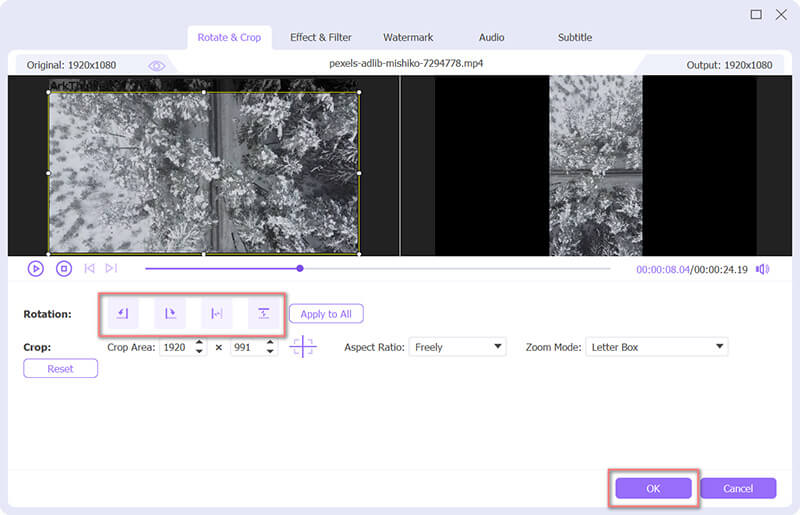Viewport: 800px width, 515px height.
Task: Select right-middle crop handle
Action: (x=359, y=173)
